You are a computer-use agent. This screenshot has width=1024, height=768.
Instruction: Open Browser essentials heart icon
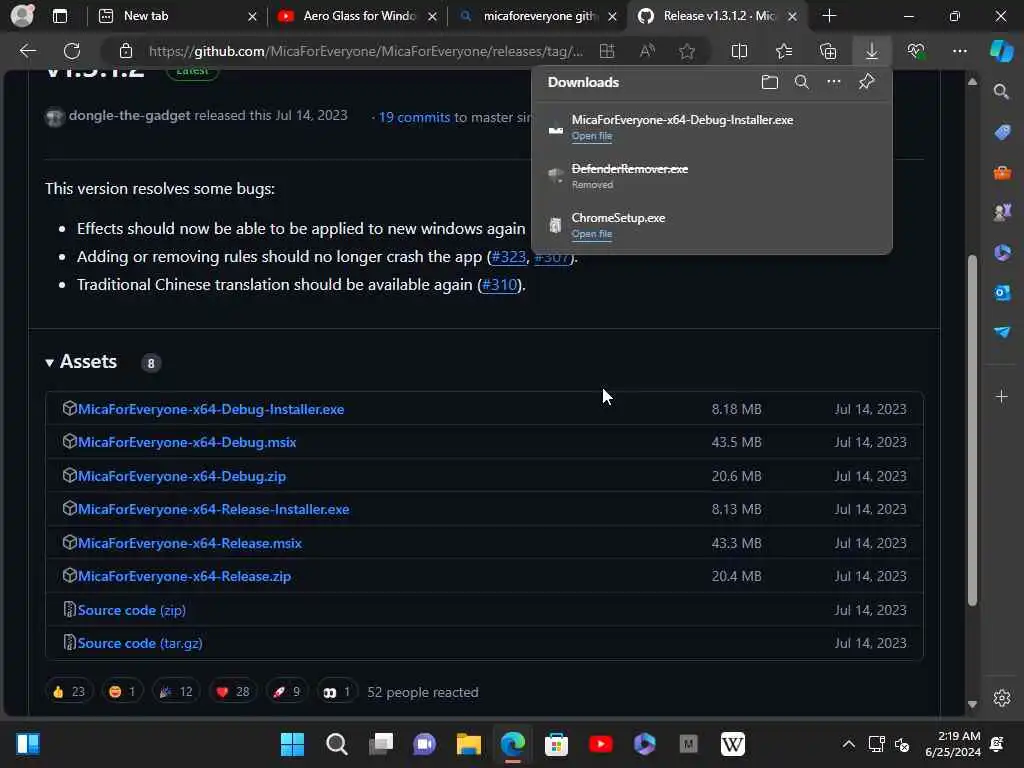916,51
